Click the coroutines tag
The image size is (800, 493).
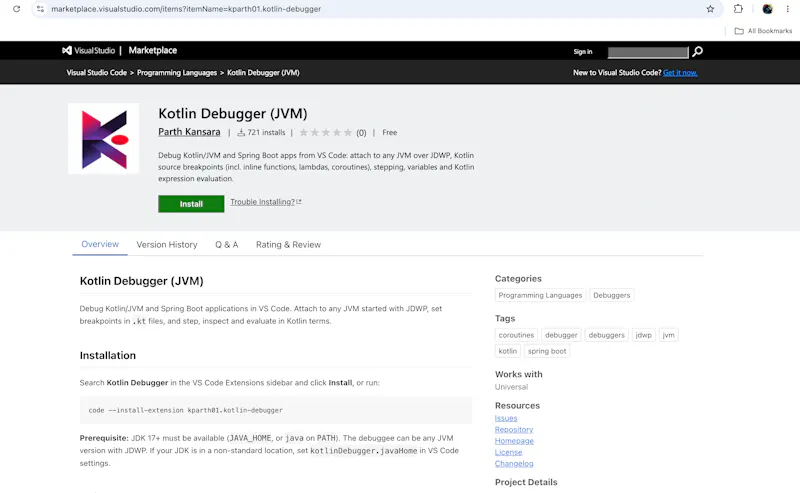(x=516, y=335)
